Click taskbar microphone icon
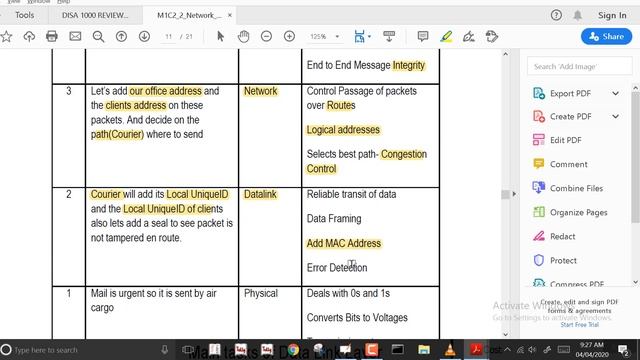Image resolution: width=640 pixels, height=360 pixels. (x=164, y=350)
